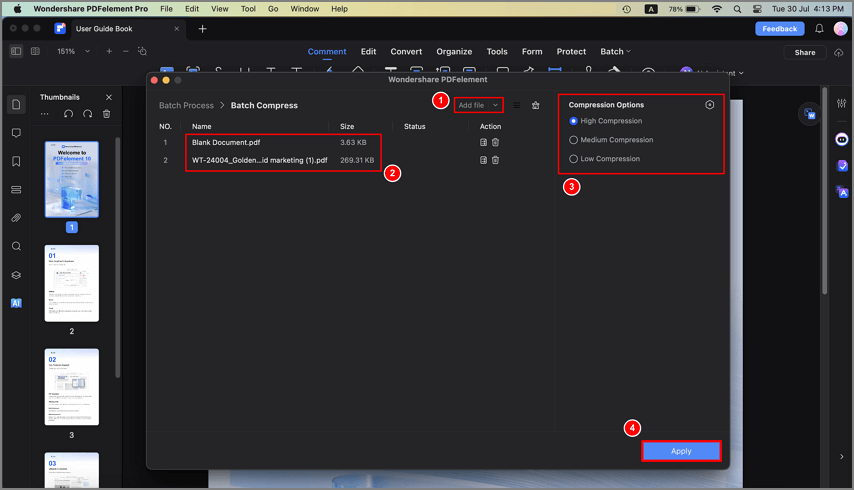Screen dimensions: 854x490
Task: Switch to the Organize tab
Action: (454, 51)
